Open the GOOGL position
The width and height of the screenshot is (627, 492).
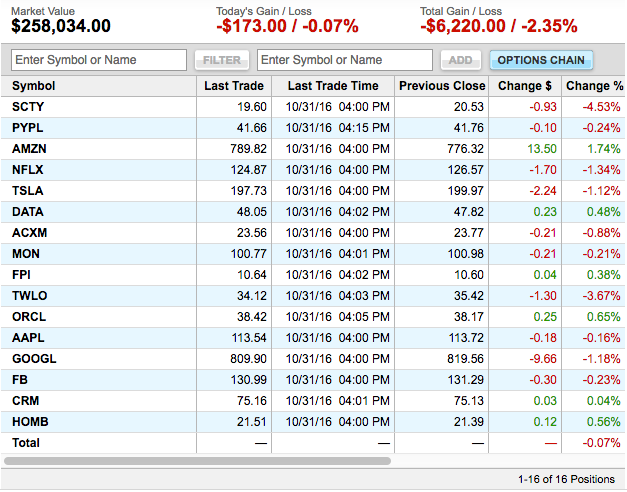34,359
